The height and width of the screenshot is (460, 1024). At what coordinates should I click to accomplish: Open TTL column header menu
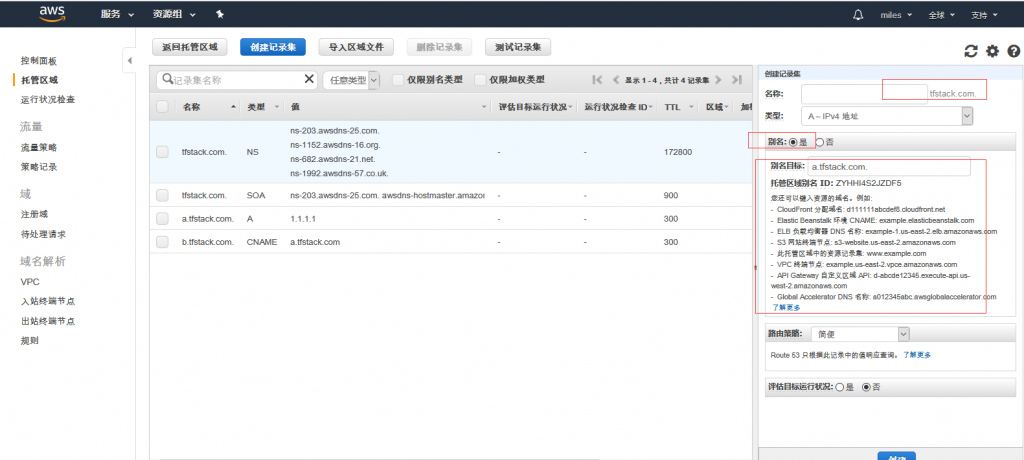[x=691, y=107]
